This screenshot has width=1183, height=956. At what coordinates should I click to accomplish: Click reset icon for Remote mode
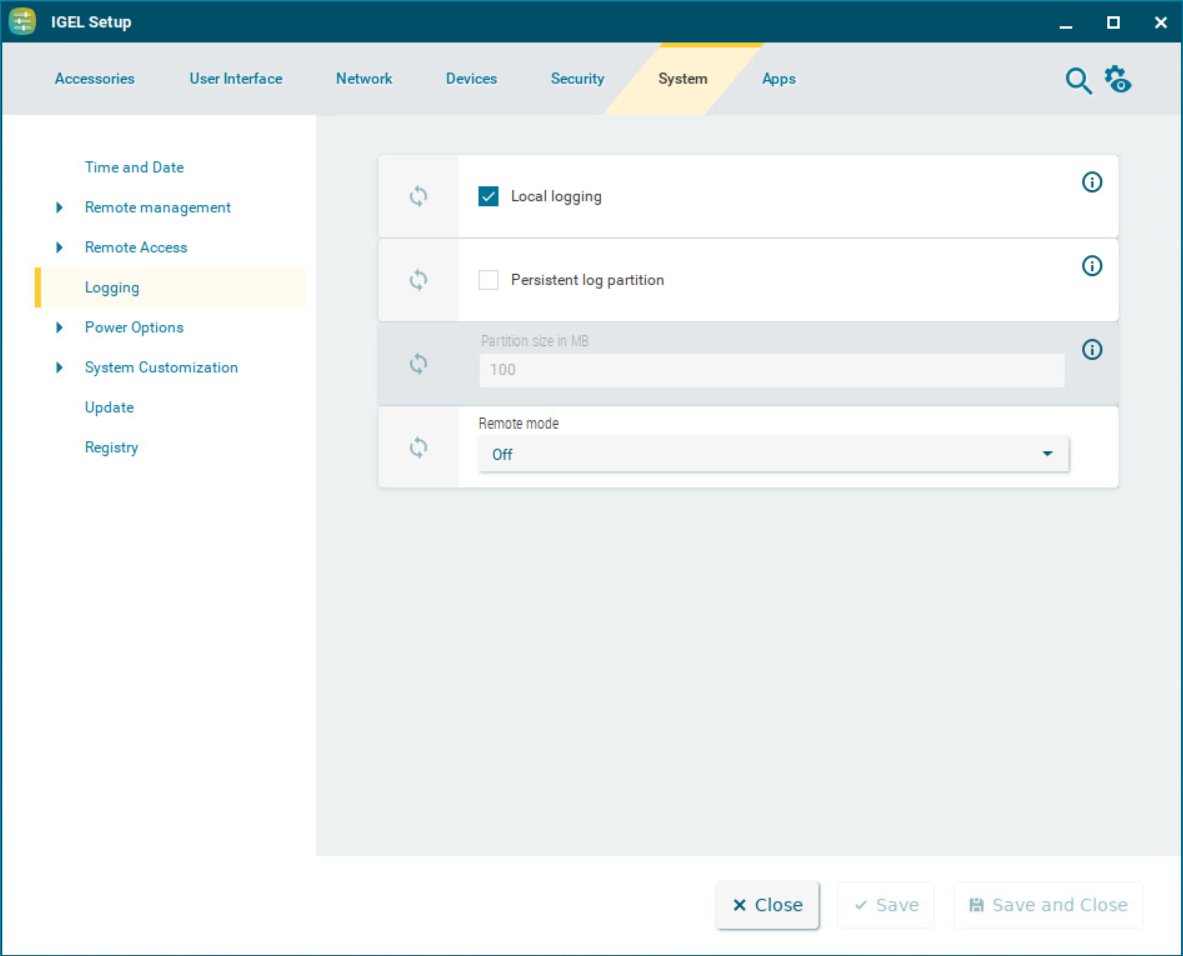pyautogui.click(x=418, y=448)
